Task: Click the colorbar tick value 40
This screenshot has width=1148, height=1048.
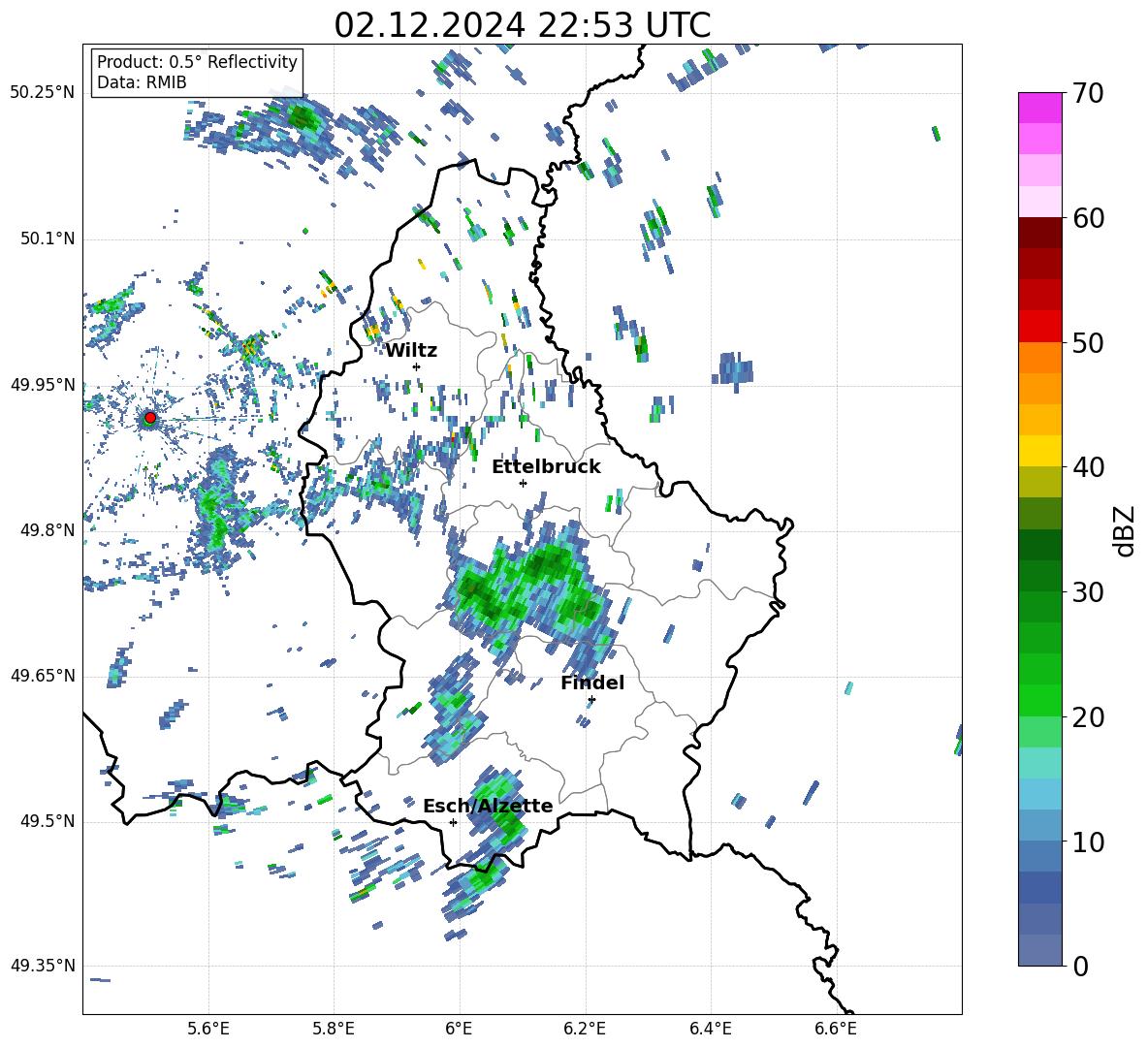Action: click(x=1088, y=467)
